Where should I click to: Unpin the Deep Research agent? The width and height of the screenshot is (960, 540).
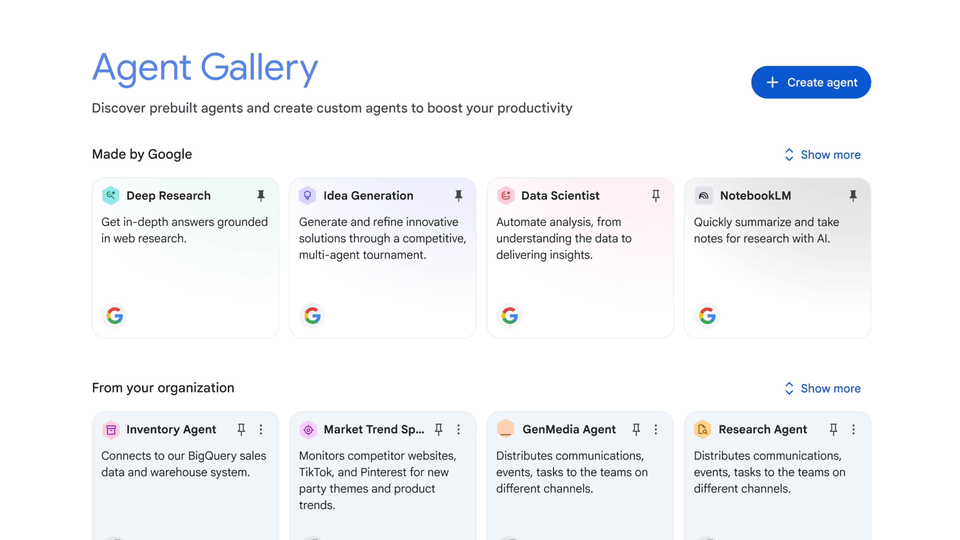(261, 195)
